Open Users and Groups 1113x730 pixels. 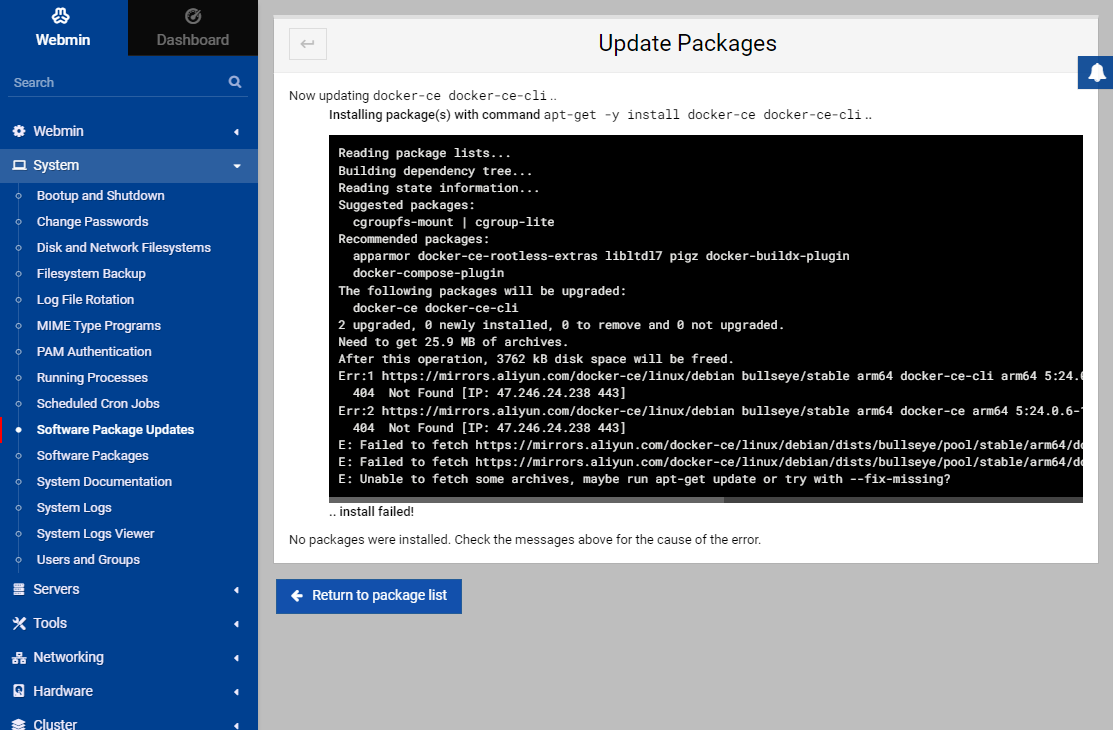pyautogui.click(x=88, y=560)
